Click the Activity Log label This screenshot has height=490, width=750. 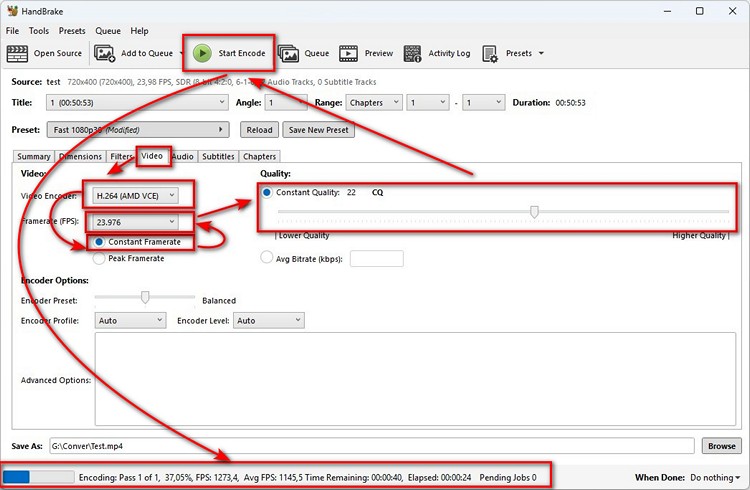coord(449,53)
